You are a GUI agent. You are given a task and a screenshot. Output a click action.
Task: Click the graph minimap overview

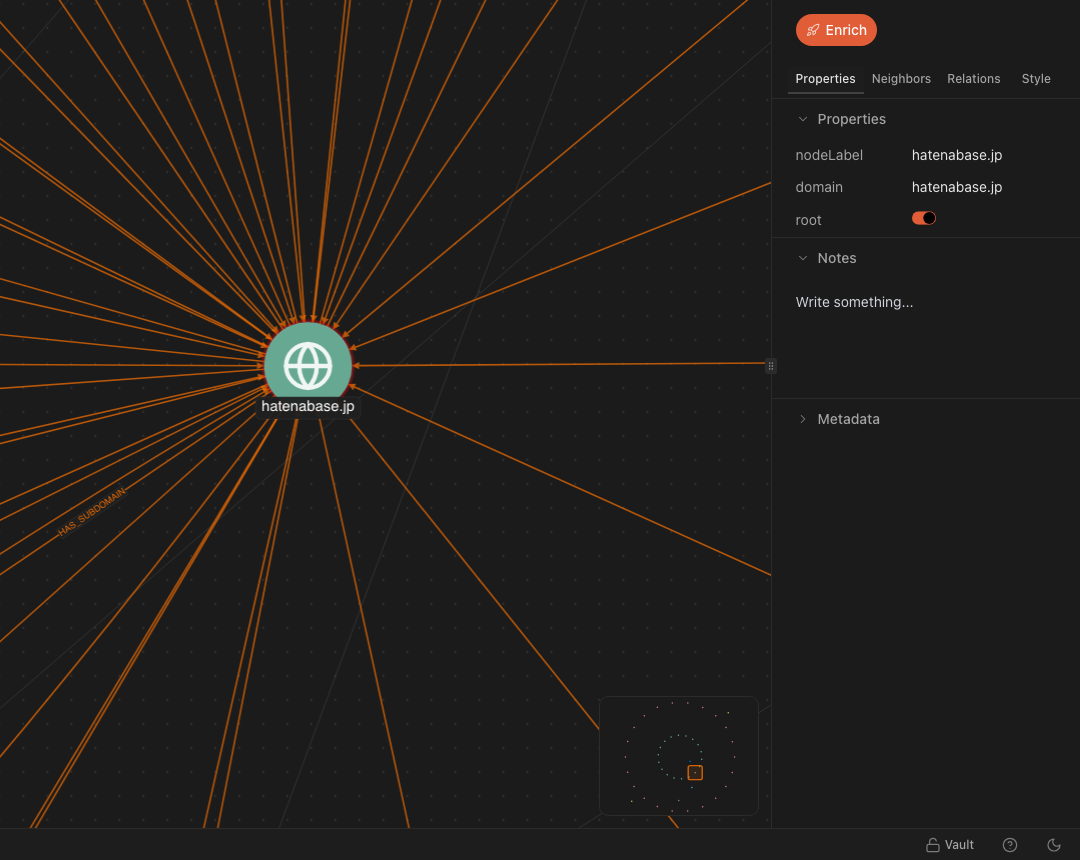678,755
